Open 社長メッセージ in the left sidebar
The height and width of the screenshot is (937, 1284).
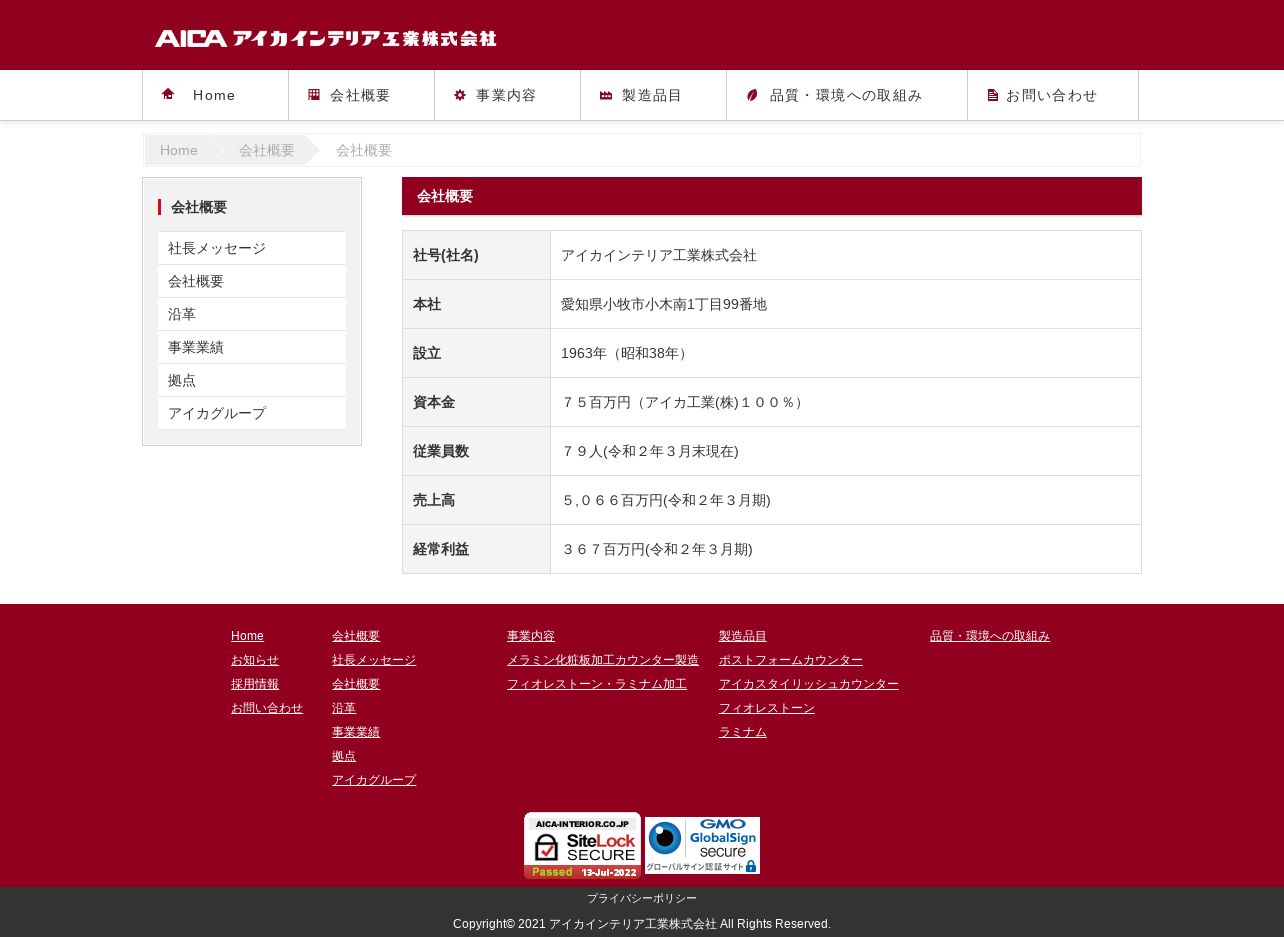pyautogui.click(x=252, y=248)
